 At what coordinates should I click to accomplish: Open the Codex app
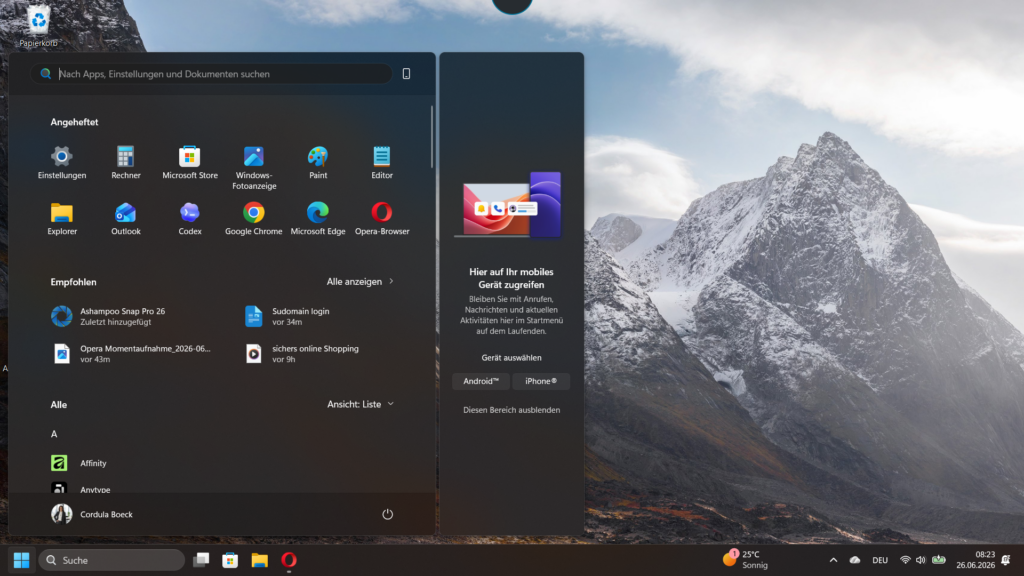[189, 219]
